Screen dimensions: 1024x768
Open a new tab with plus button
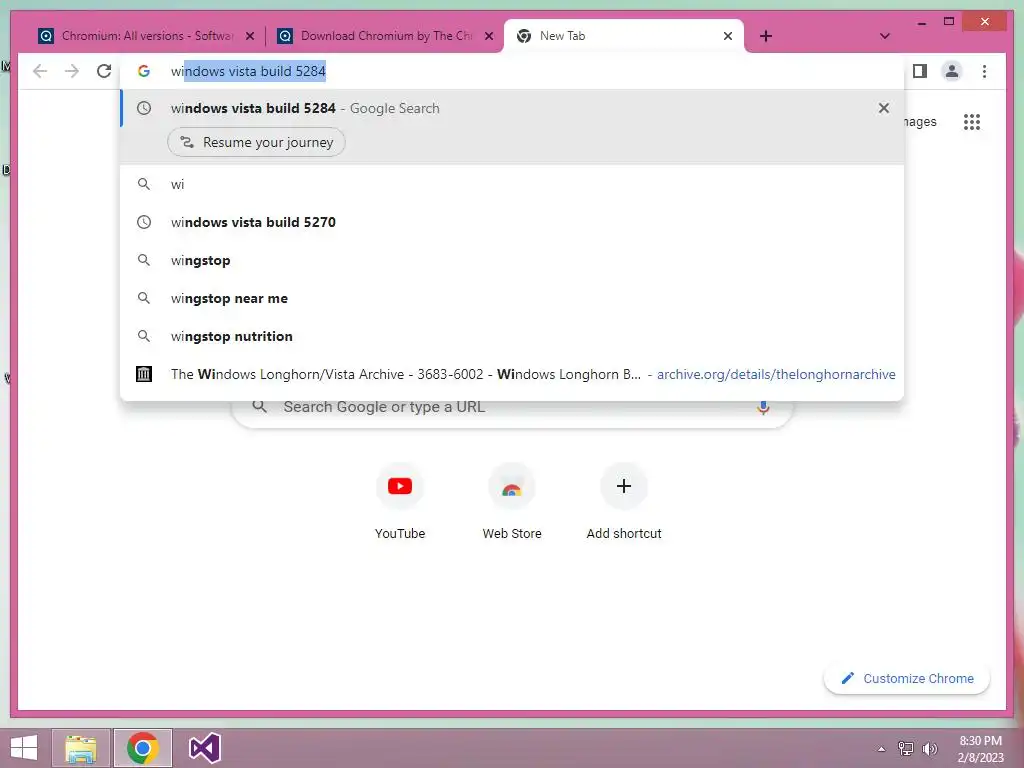(766, 36)
